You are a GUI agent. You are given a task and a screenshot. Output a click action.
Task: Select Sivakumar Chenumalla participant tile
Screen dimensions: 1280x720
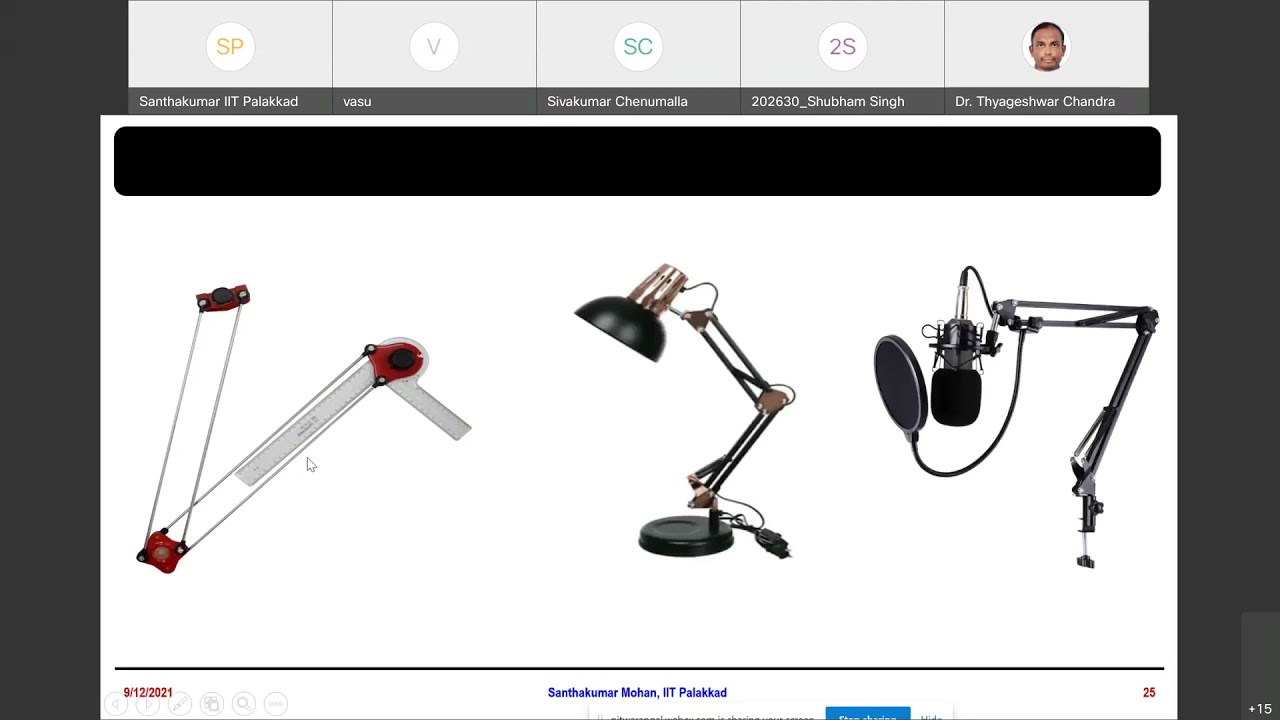pyautogui.click(x=638, y=57)
